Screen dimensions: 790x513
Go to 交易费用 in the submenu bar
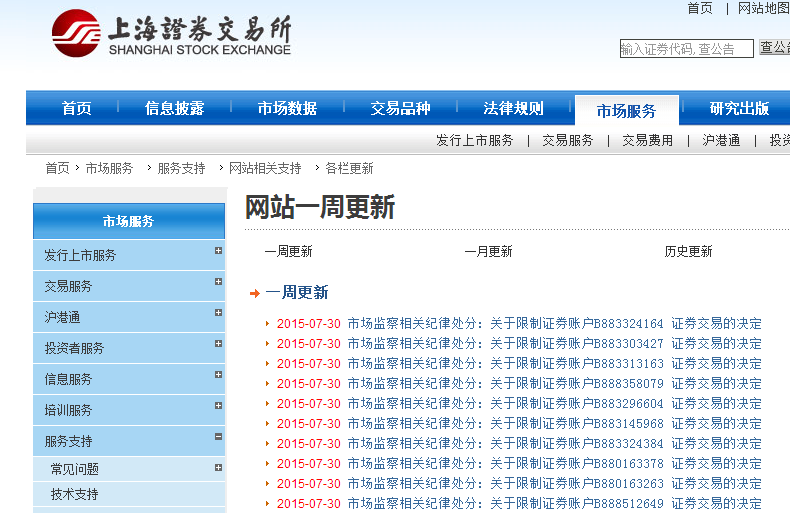click(x=647, y=141)
